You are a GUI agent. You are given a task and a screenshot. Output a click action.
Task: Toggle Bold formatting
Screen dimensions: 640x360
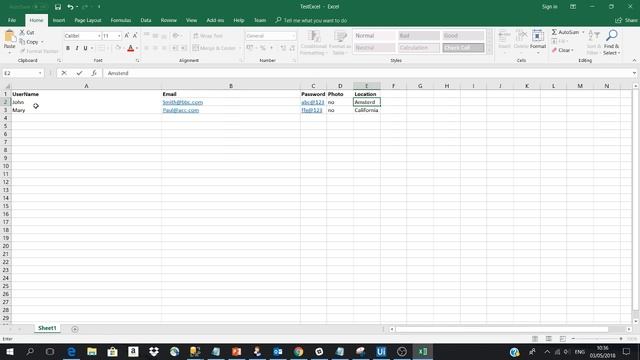pyautogui.click(x=68, y=48)
